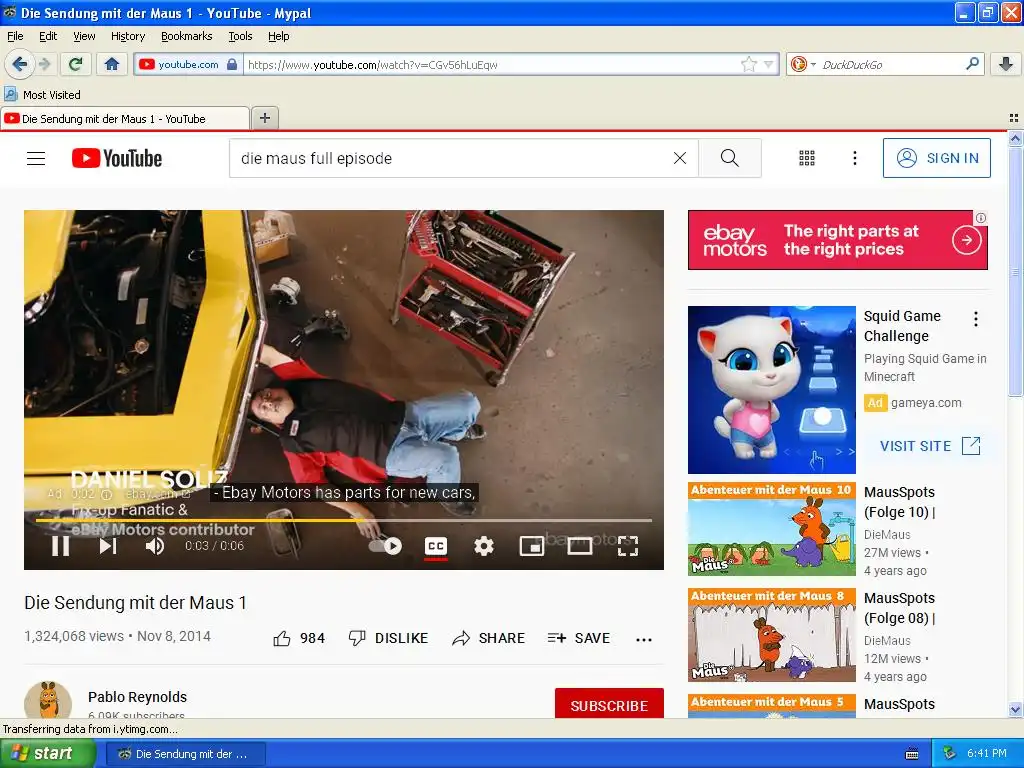Expand the URL history dropdown arrow
Viewport: 1024px width, 768px height.
(x=769, y=64)
